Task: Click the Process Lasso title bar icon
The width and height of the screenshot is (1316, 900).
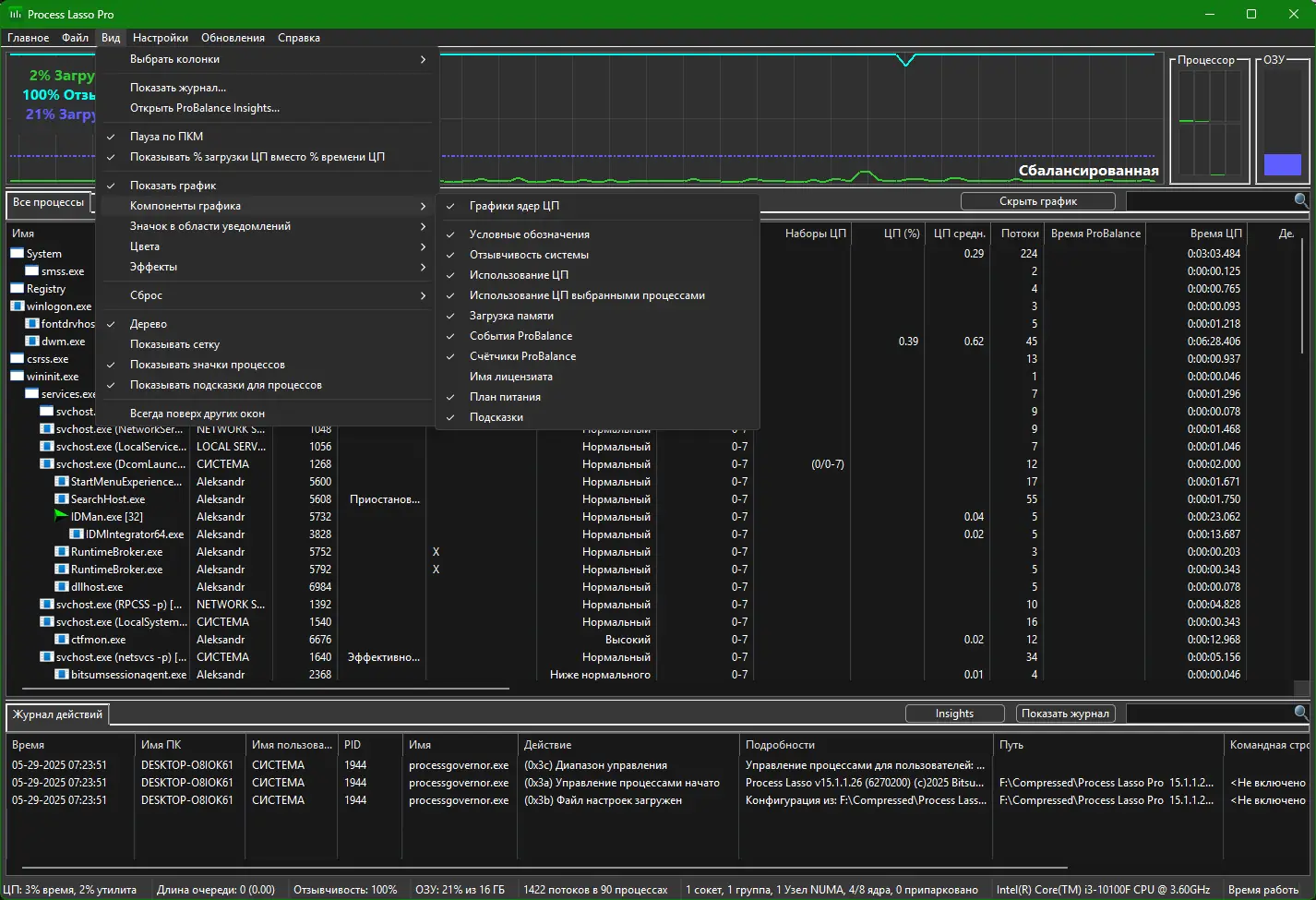Action: point(15,14)
